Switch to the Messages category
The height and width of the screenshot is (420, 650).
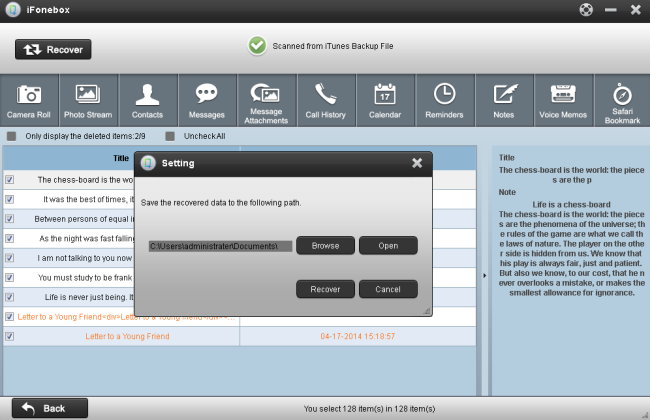[207, 101]
